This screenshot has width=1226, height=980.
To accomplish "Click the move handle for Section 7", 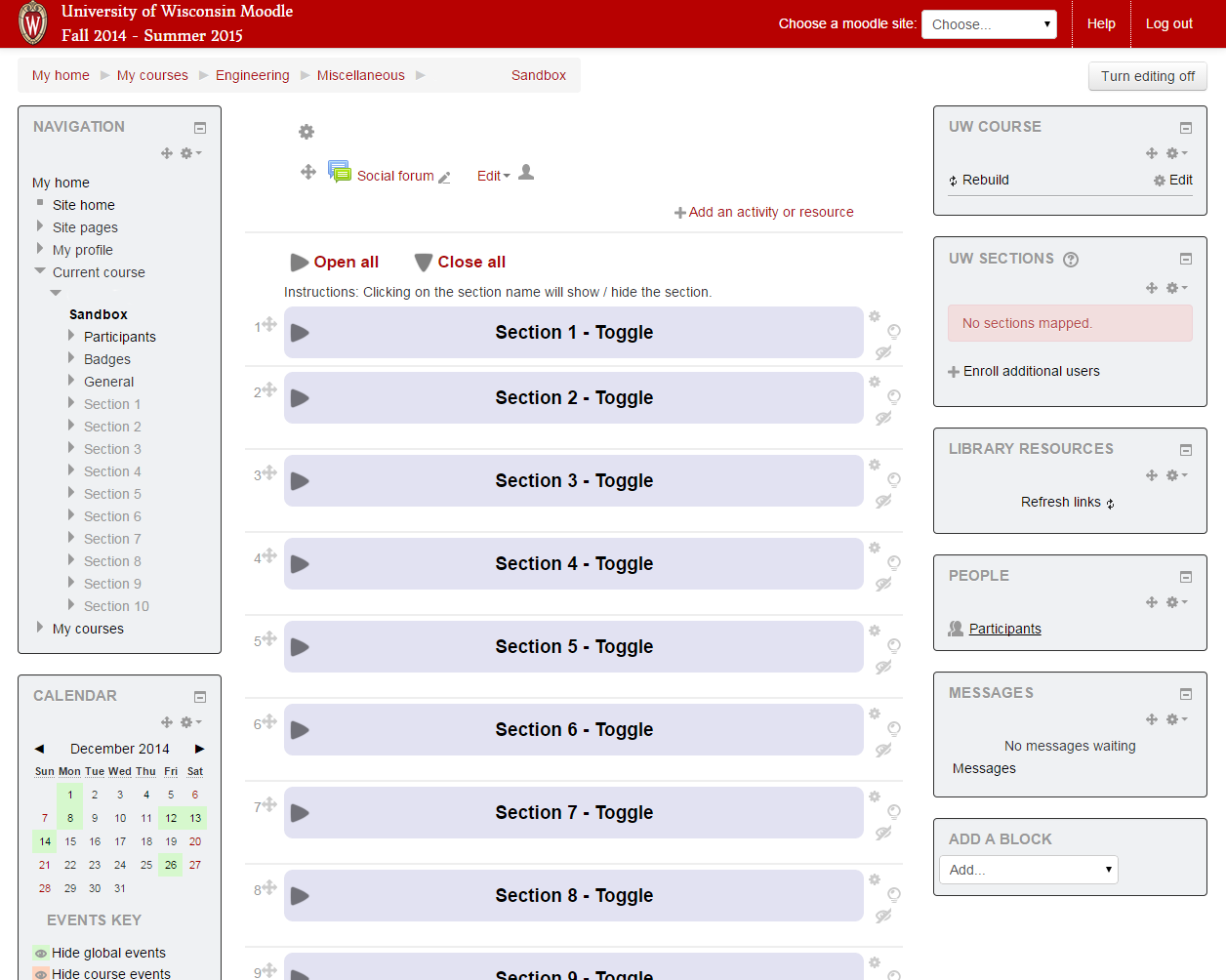I will coord(269,804).
